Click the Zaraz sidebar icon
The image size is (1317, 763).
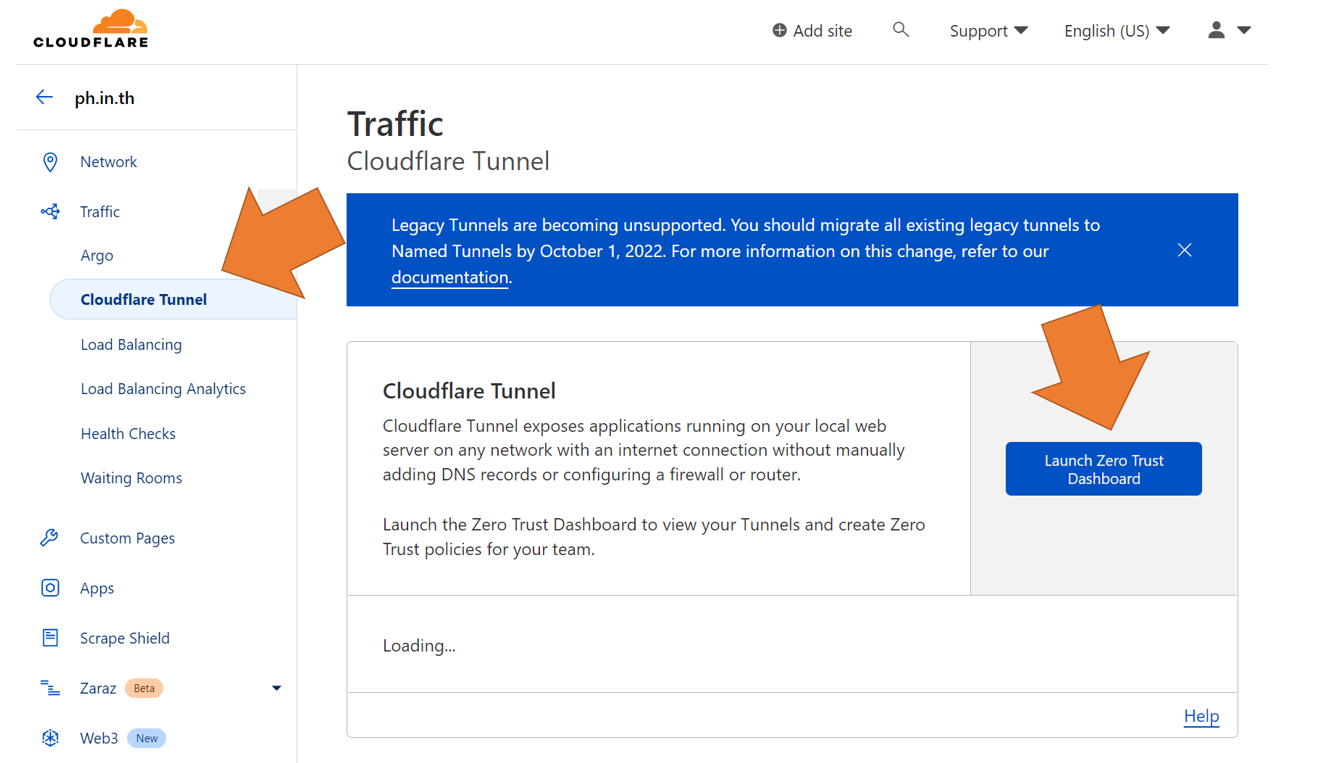pyautogui.click(x=50, y=688)
